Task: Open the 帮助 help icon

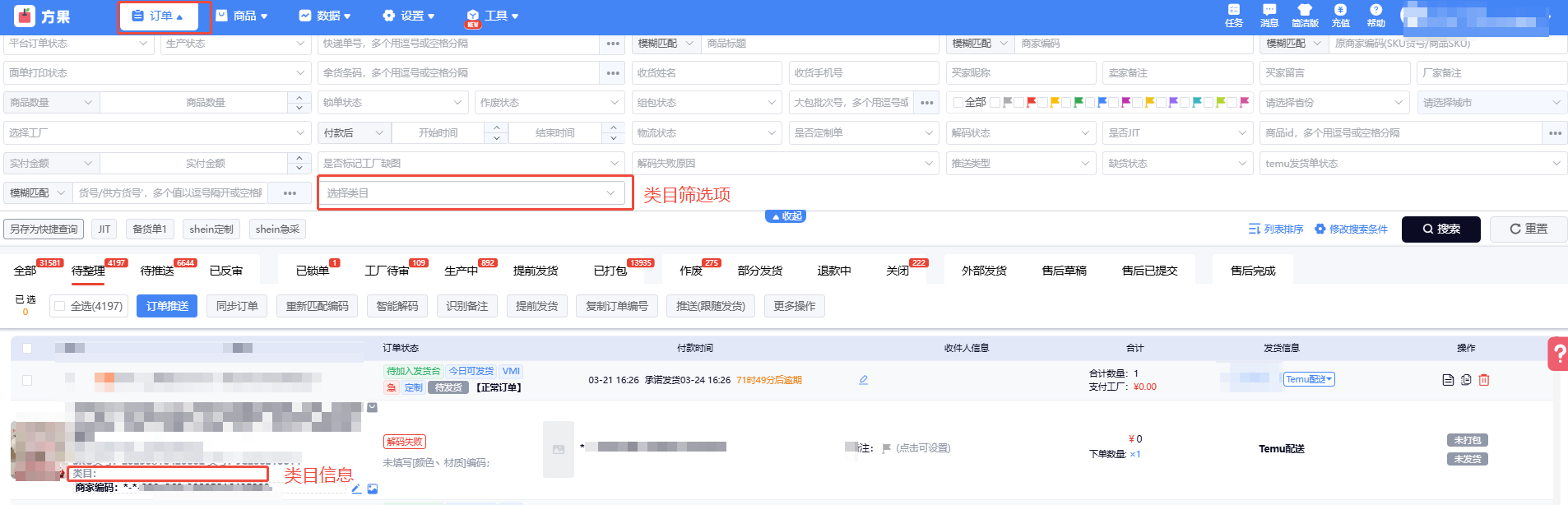Action: [1375, 15]
